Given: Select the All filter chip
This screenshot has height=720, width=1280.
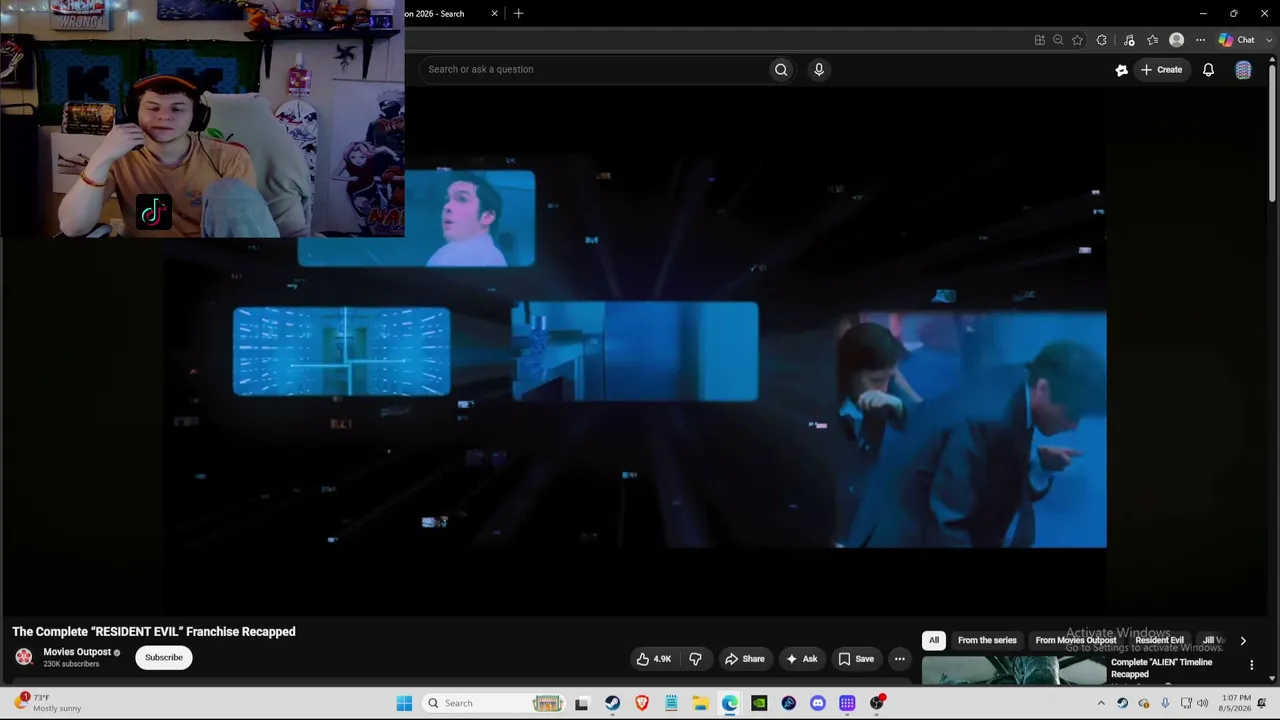Looking at the screenshot, I should coord(934,640).
